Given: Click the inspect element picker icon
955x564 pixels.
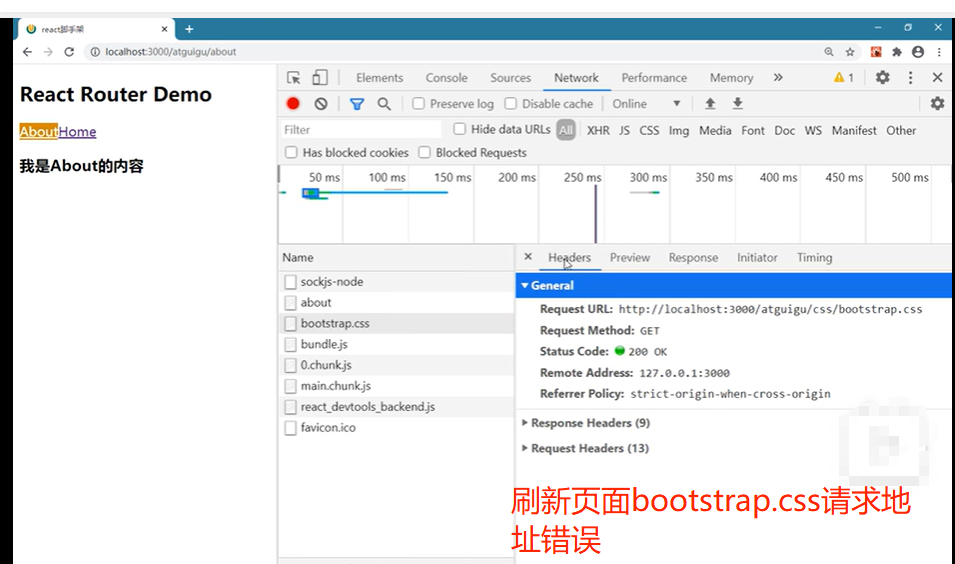Looking at the screenshot, I should (294, 77).
